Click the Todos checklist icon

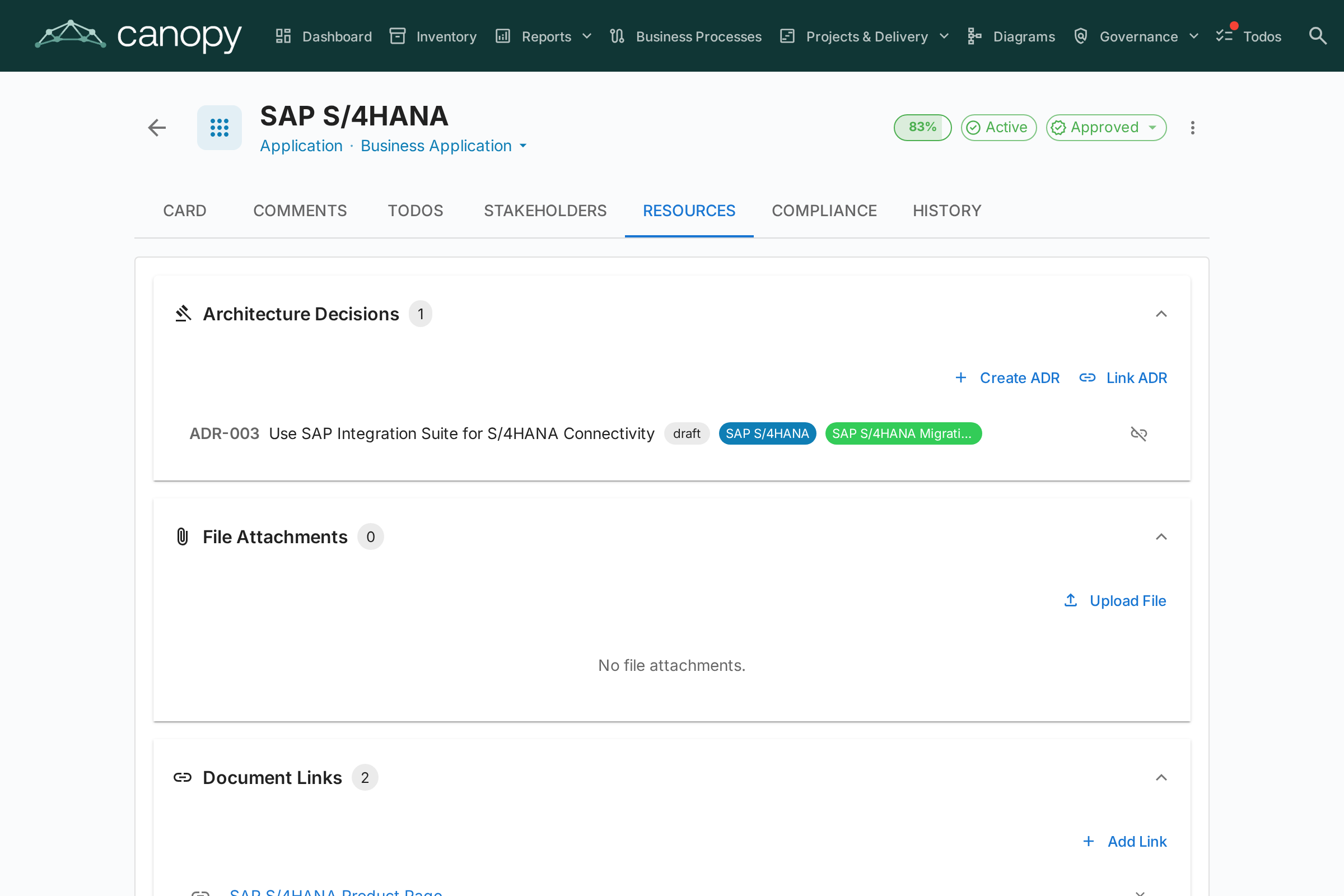tap(1224, 36)
